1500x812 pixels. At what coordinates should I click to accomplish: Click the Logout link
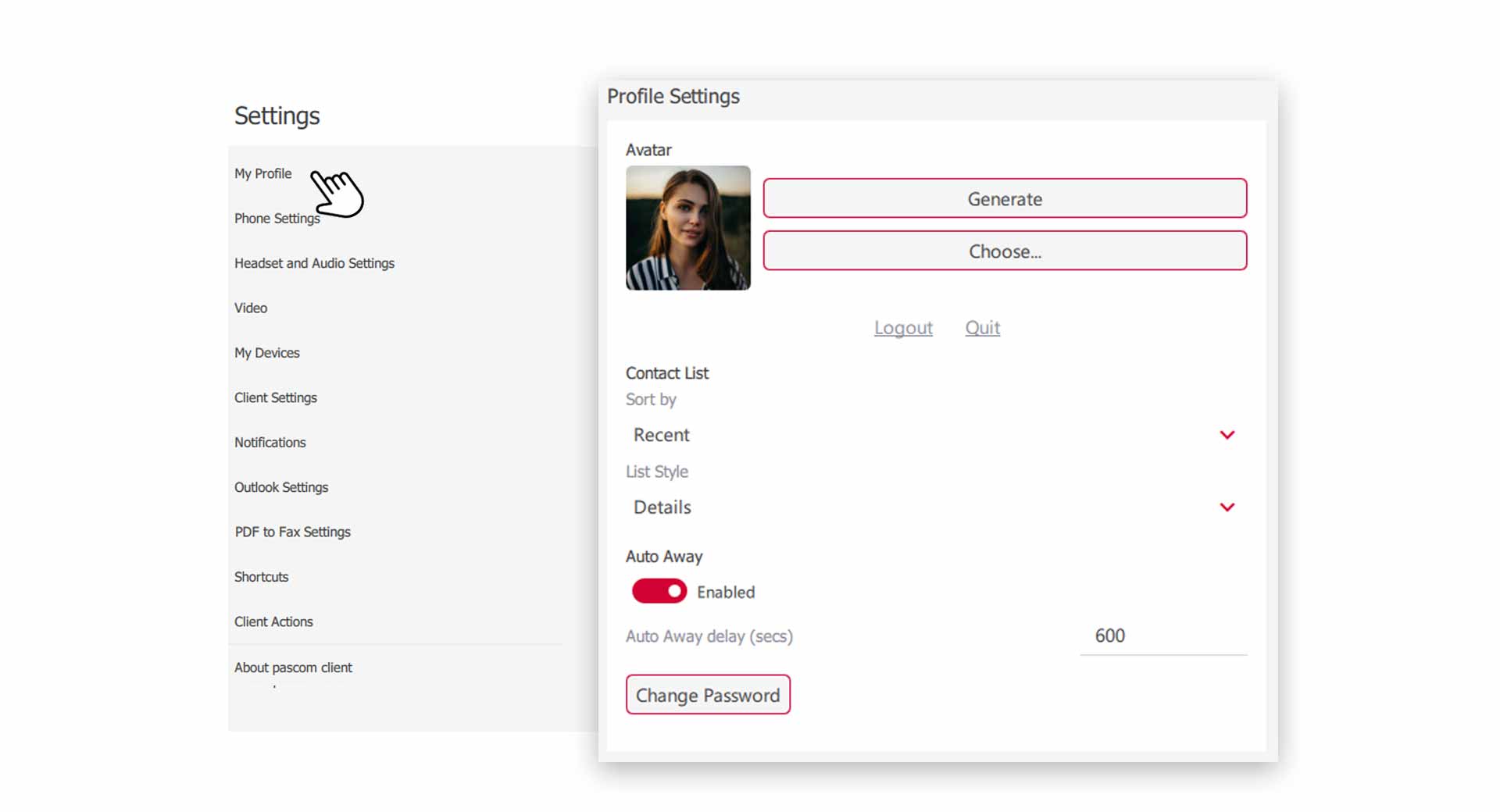tap(903, 328)
